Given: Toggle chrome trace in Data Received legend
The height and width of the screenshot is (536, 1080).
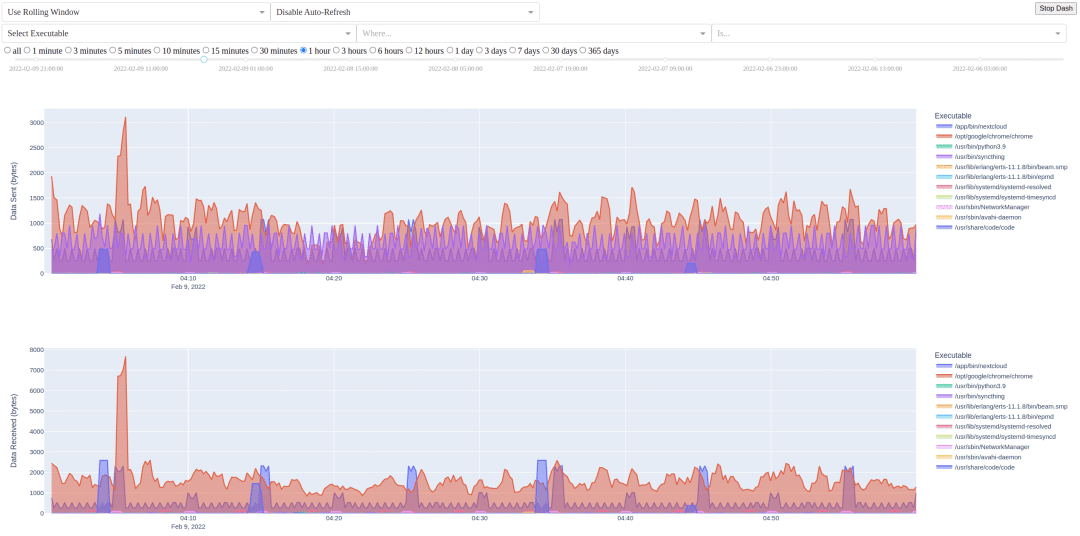Looking at the screenshot, I should (984, 376).
